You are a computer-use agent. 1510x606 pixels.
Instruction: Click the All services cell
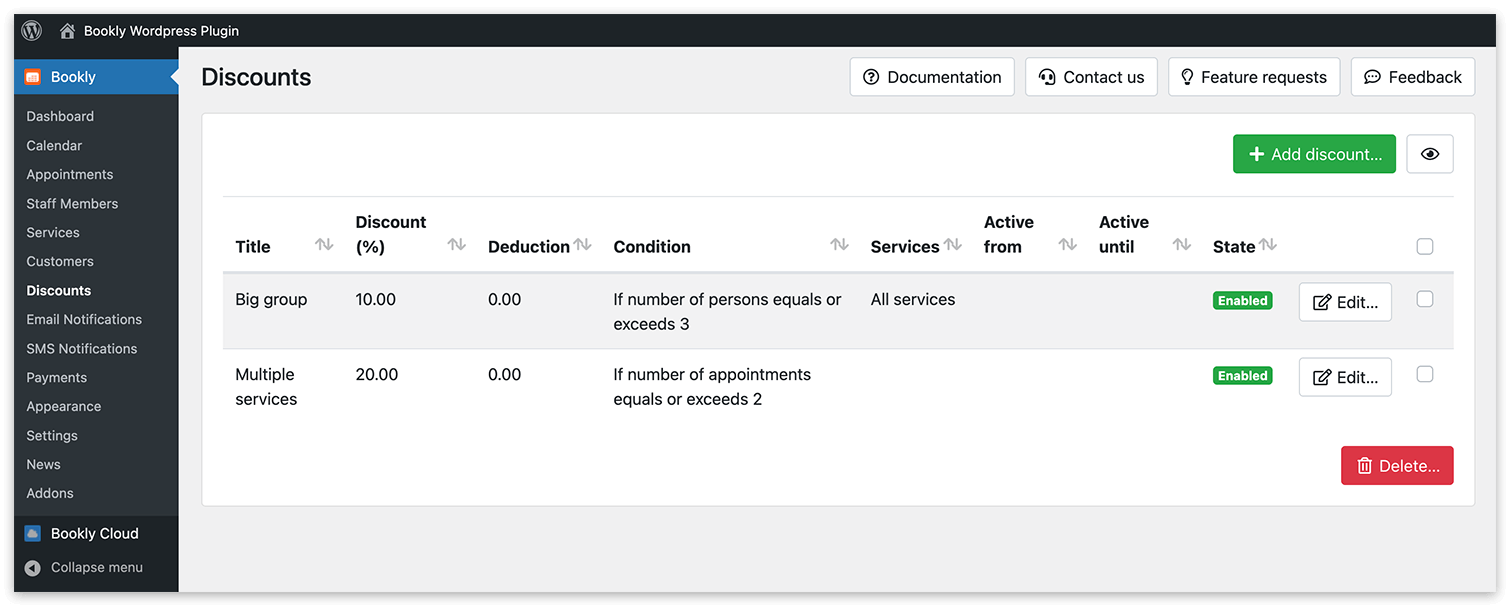coord(913,300)
